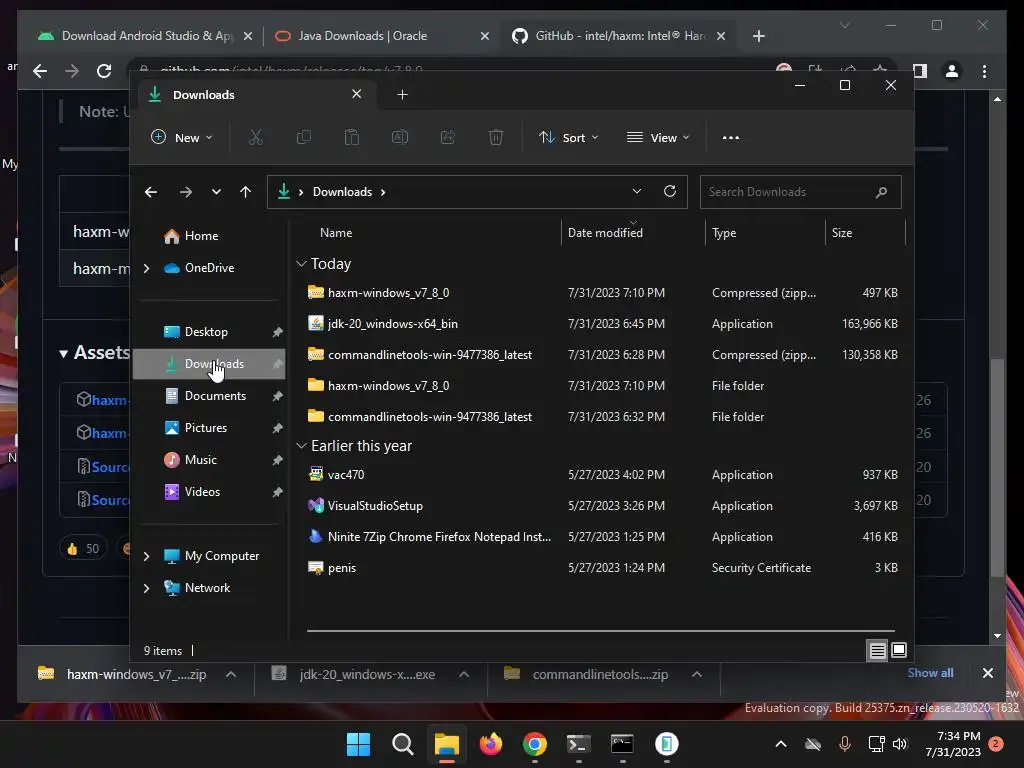
Task: Open the View dropdown menu
Action: point(658,138)
